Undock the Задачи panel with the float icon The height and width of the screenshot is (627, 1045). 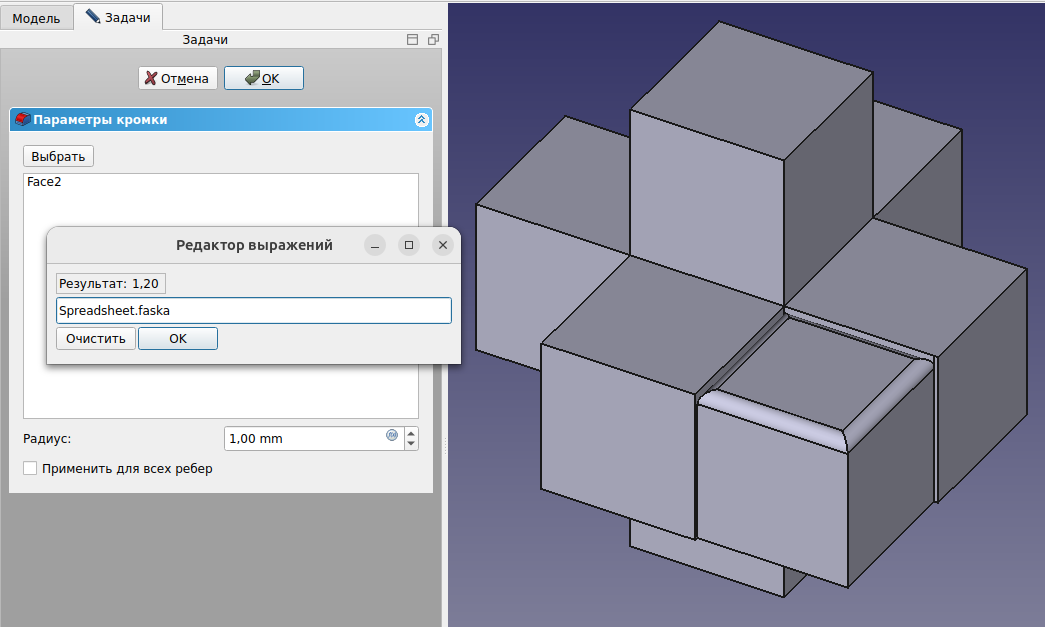point(433,40)
